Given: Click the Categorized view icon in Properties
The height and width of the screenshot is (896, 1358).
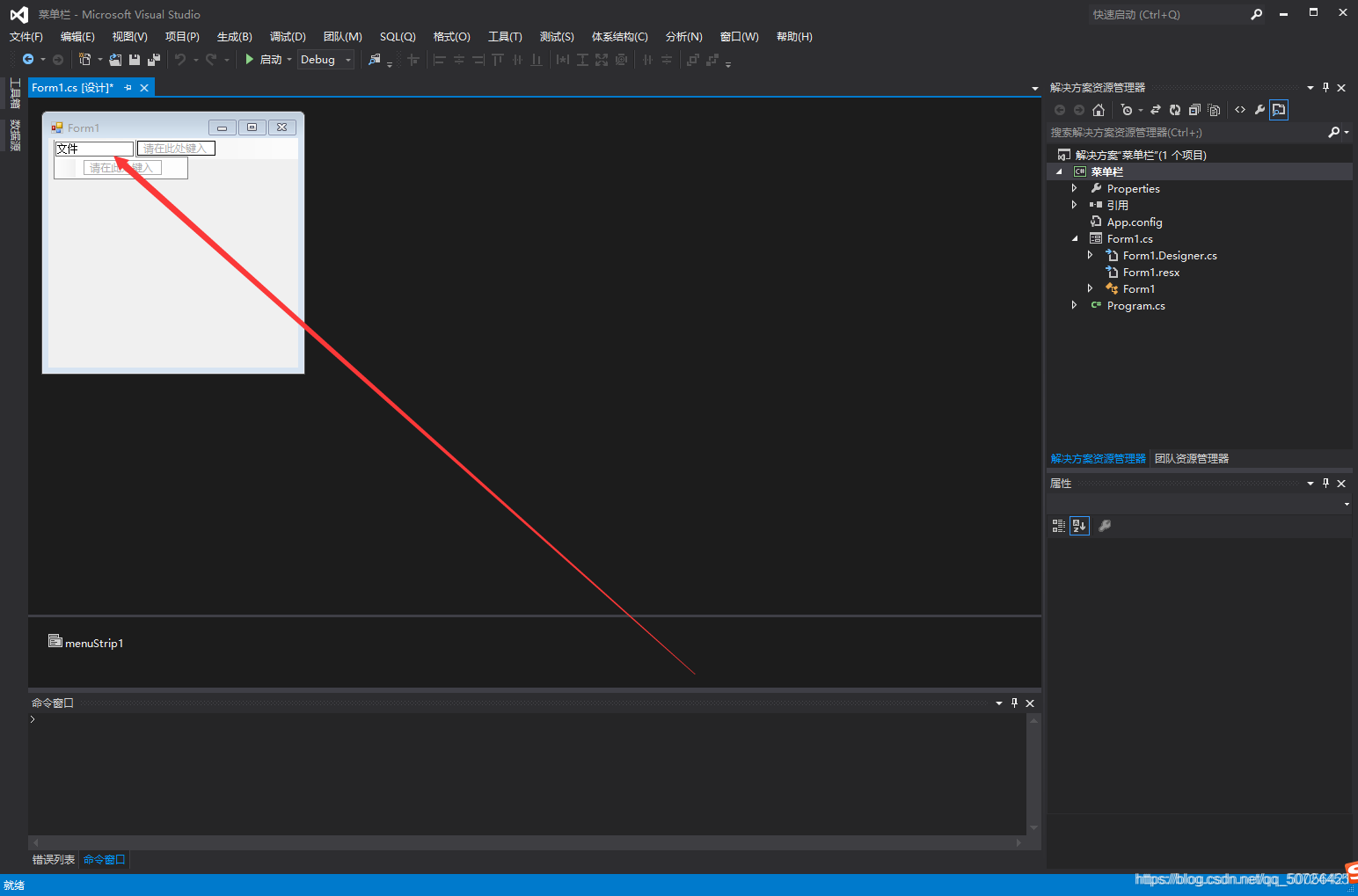Looking at the screenshot, I should click(x=1059, y=526).
